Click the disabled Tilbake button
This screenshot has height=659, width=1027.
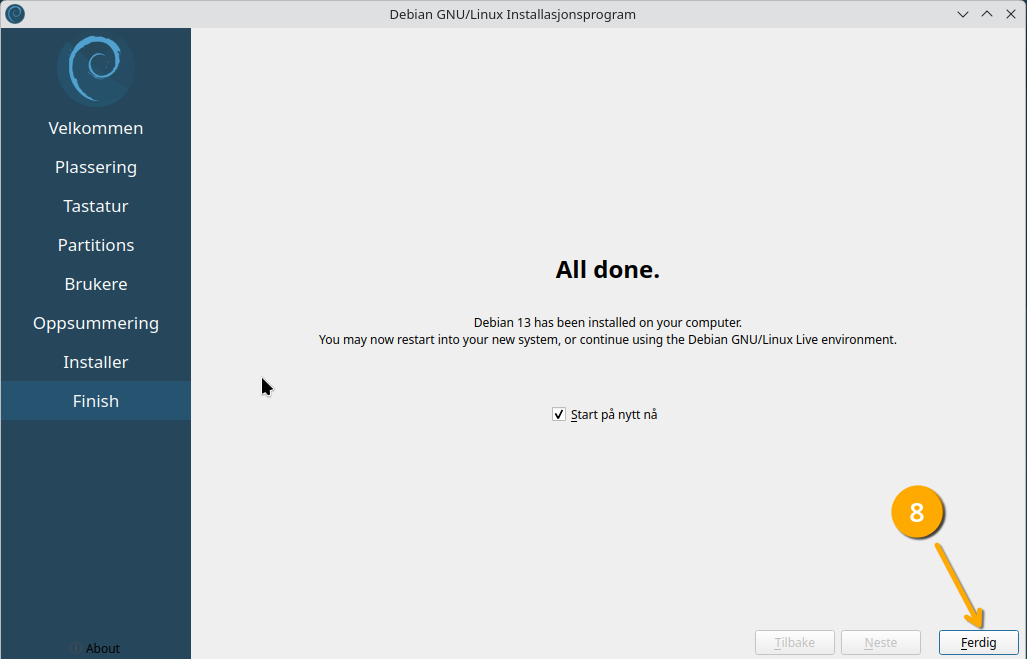pyautogui.click(x=794, y=643)
